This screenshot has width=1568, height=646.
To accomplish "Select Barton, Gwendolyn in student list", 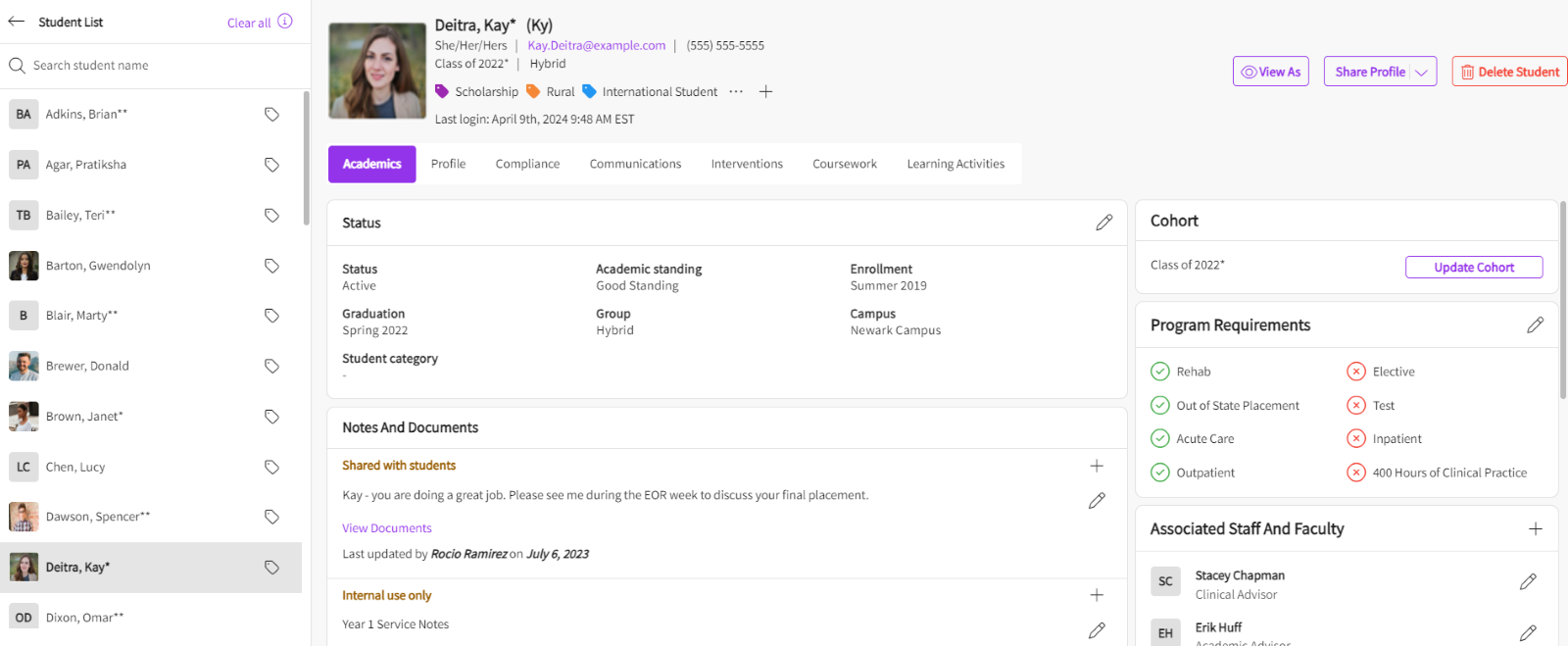I will pyautogui.click(x=98, y=266).
